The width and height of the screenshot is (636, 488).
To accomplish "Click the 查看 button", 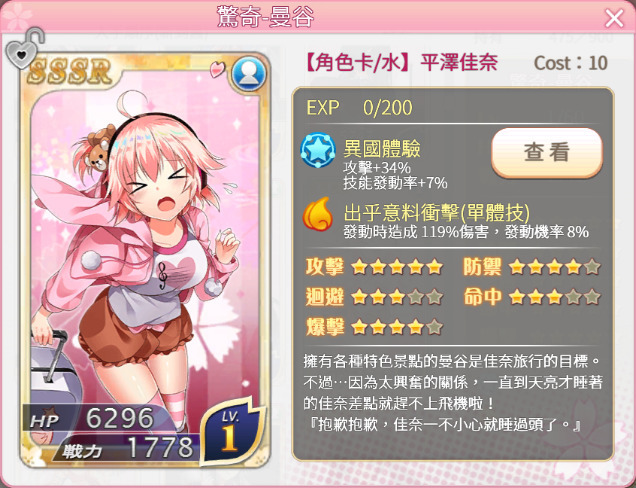I will (x=547, y=153).
